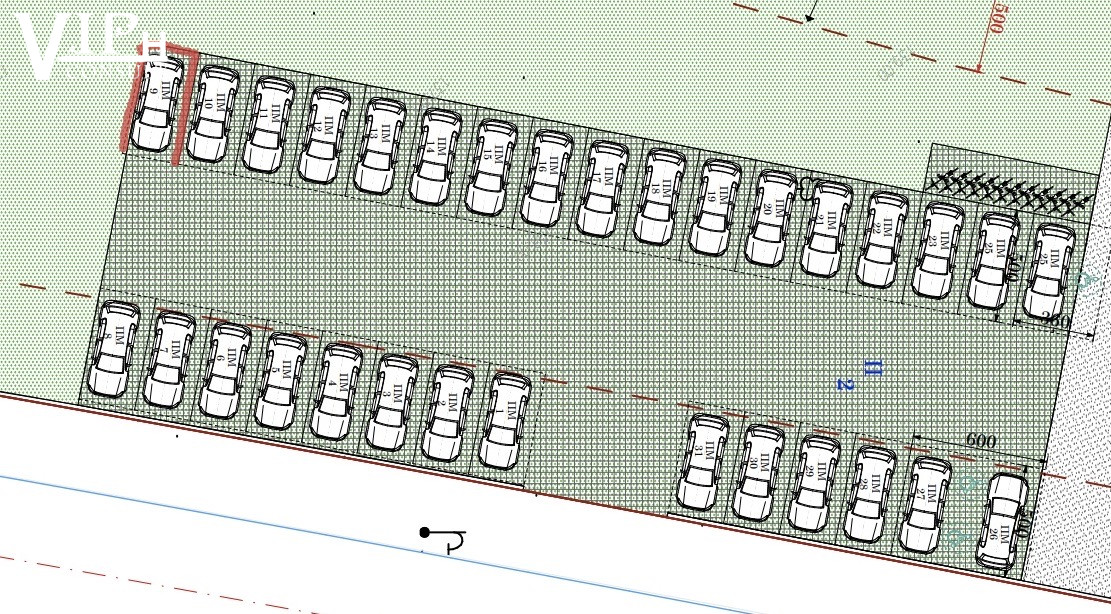This screenshot has width=1111, height=614.
Task: Click the car in parking space 19
Action: pyautogui.click(x=715, y=207)
